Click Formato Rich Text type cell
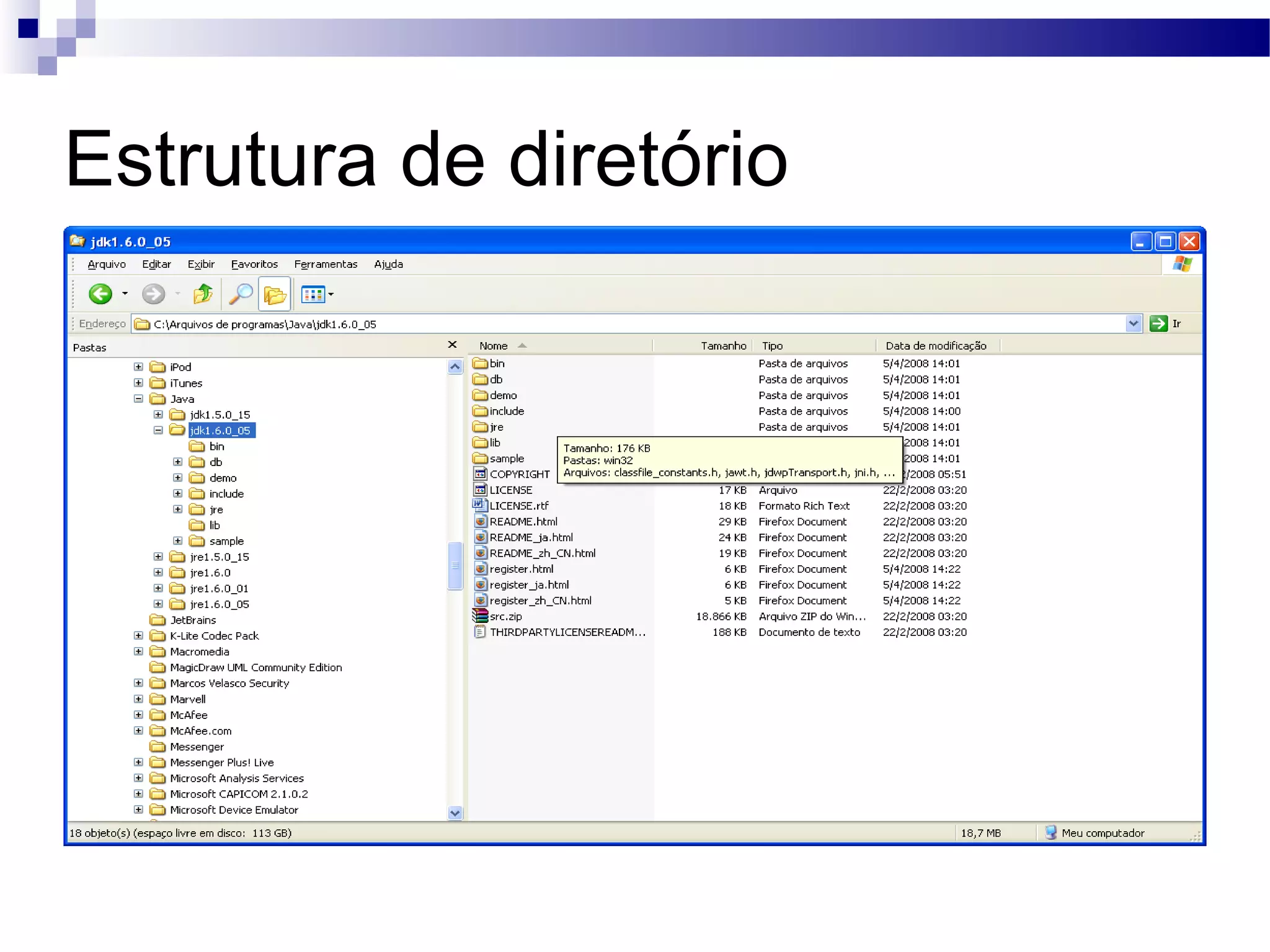This screenshot has height=952, width=1270. (x=804, y=506)
